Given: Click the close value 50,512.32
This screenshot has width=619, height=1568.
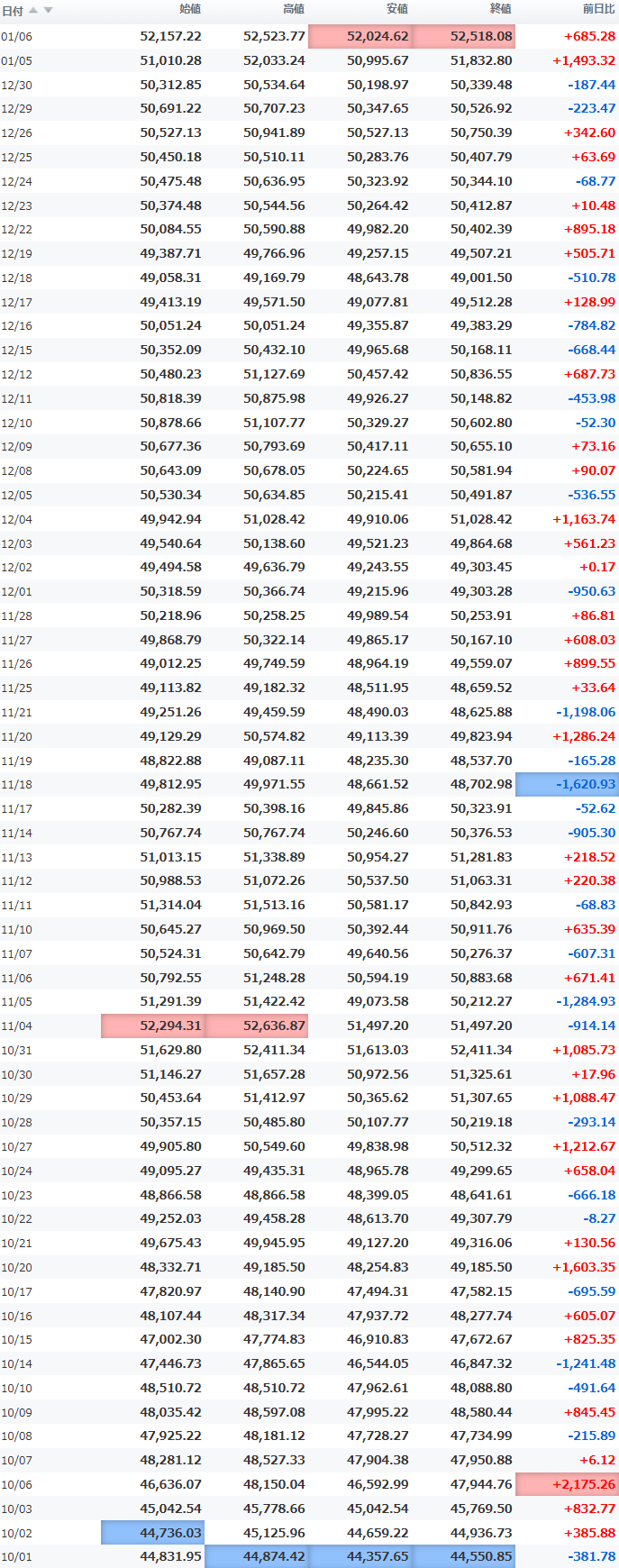Looking at the screenshot, I should coord(481,1147).
